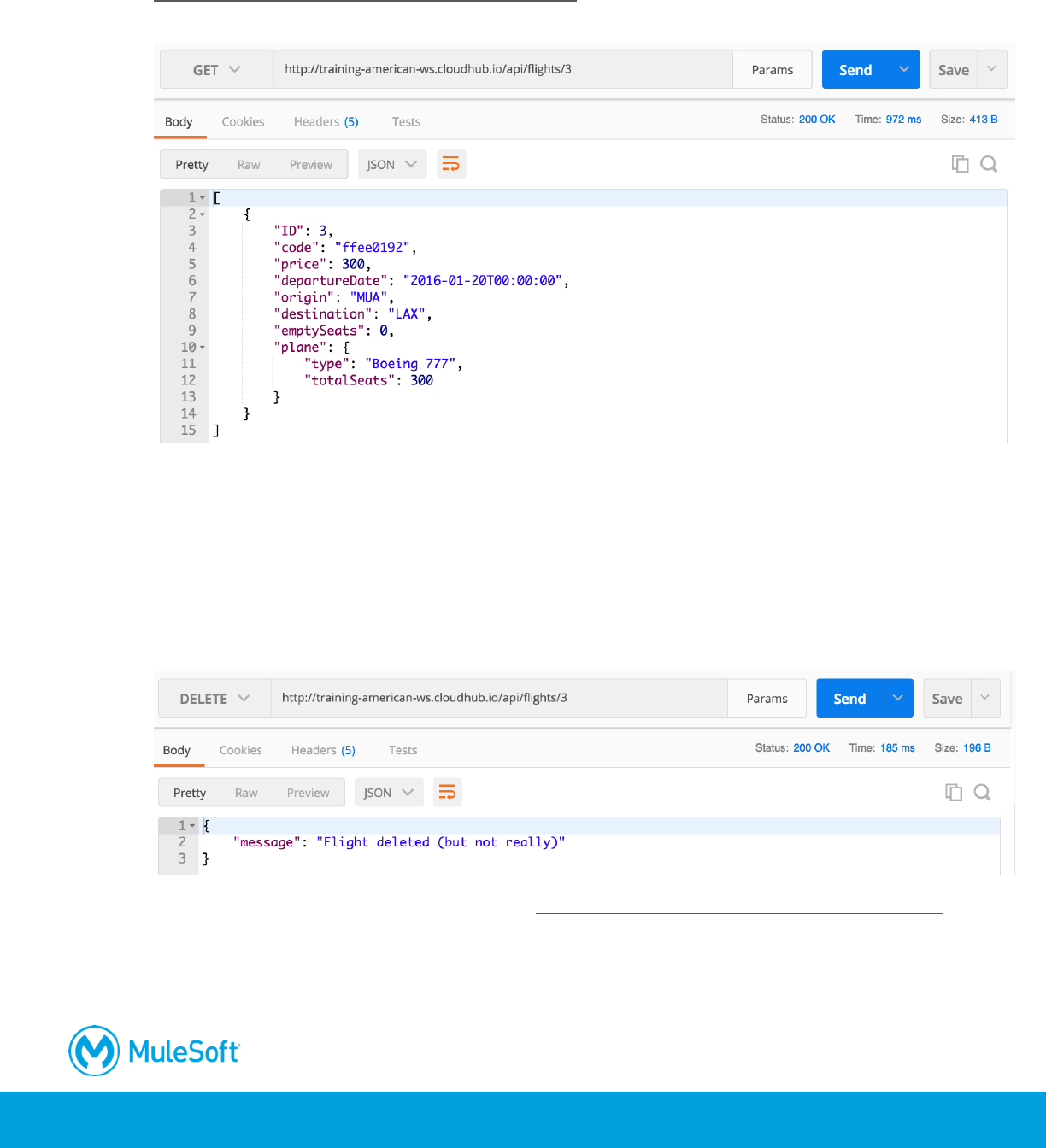1046x1148 pixels.
Task: Send the DELETE request
Action: pos(849,699)
